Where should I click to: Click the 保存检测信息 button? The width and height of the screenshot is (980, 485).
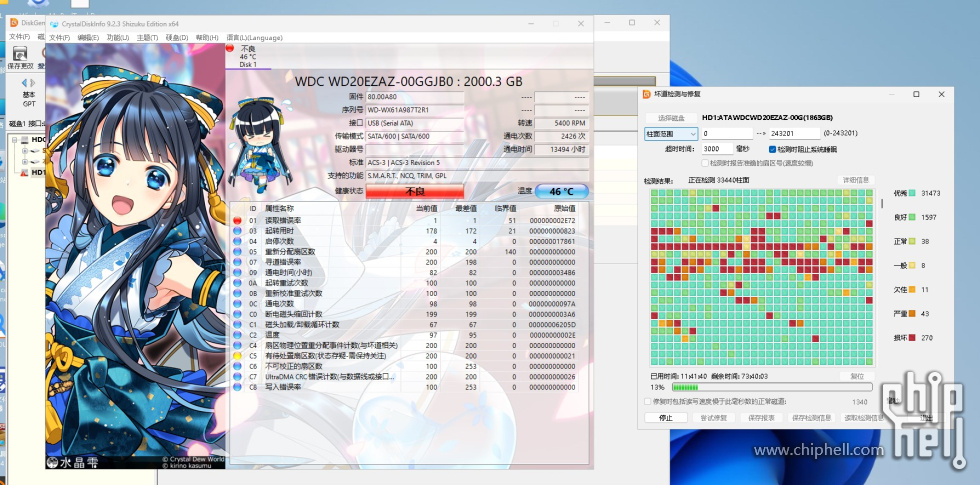[811, 418]
